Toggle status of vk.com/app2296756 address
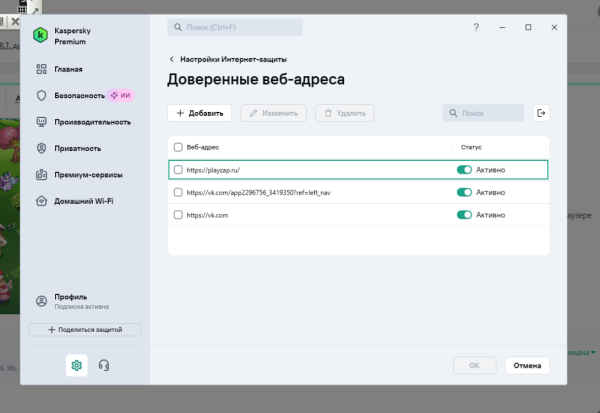The width and height of the screenshot is (600, 413). [464, 192]
